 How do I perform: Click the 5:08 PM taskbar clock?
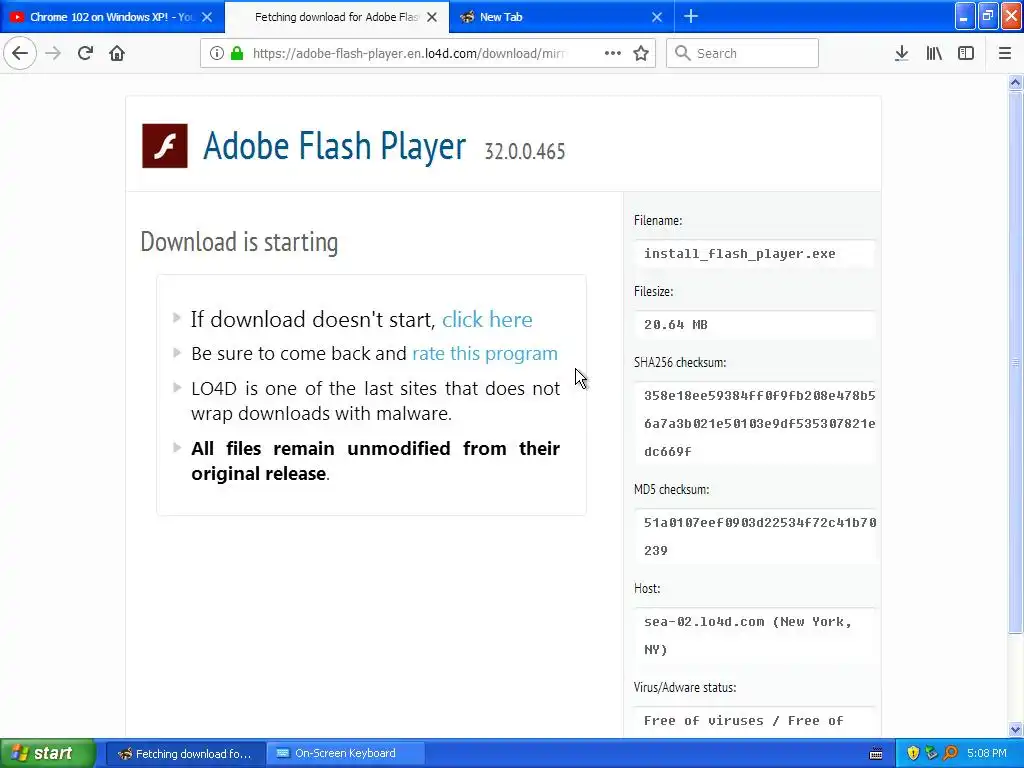[987, 754]
